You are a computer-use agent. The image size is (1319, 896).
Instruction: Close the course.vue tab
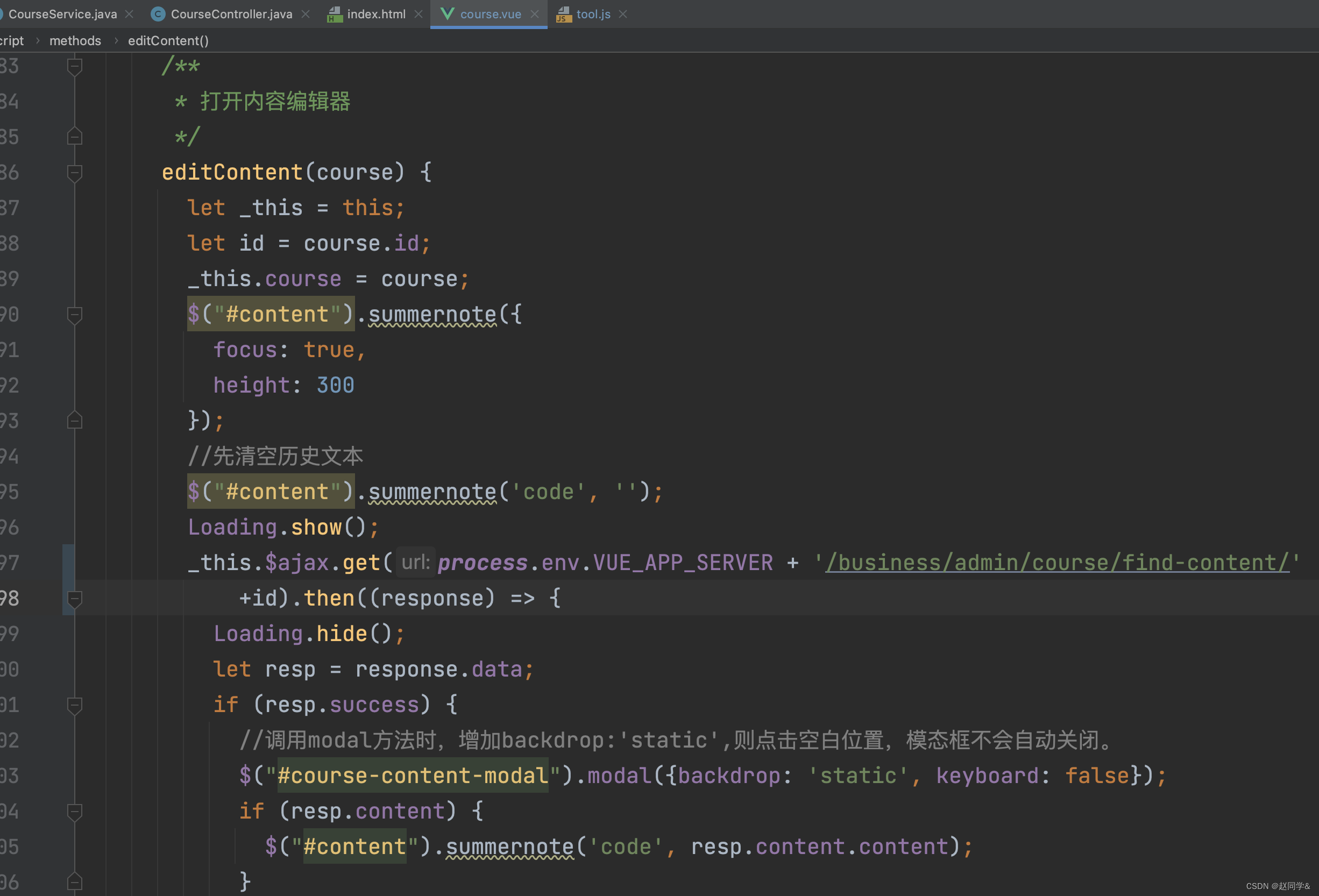(x=534, y=14)
